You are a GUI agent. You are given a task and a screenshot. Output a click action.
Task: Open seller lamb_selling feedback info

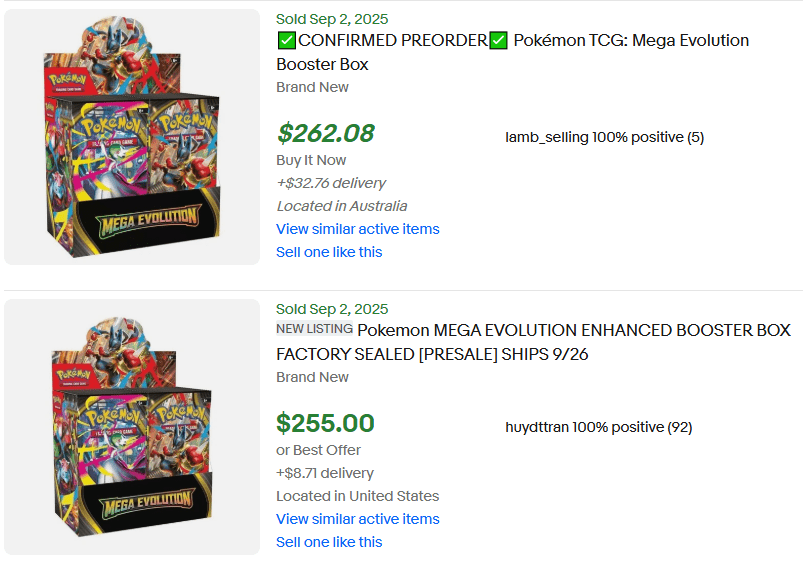pos(604,137)
